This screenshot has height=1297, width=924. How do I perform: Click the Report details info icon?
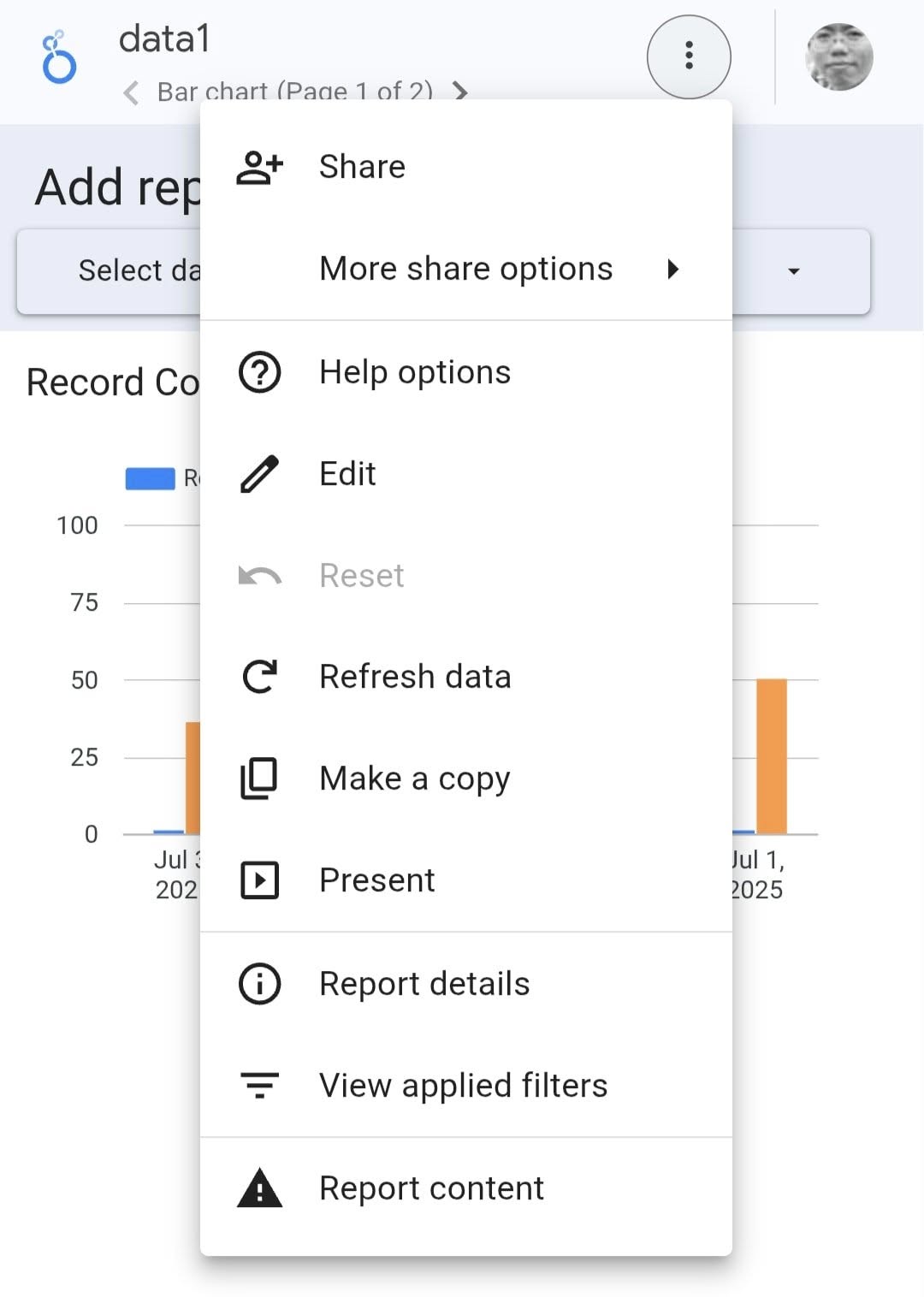[x=259, y=984]
